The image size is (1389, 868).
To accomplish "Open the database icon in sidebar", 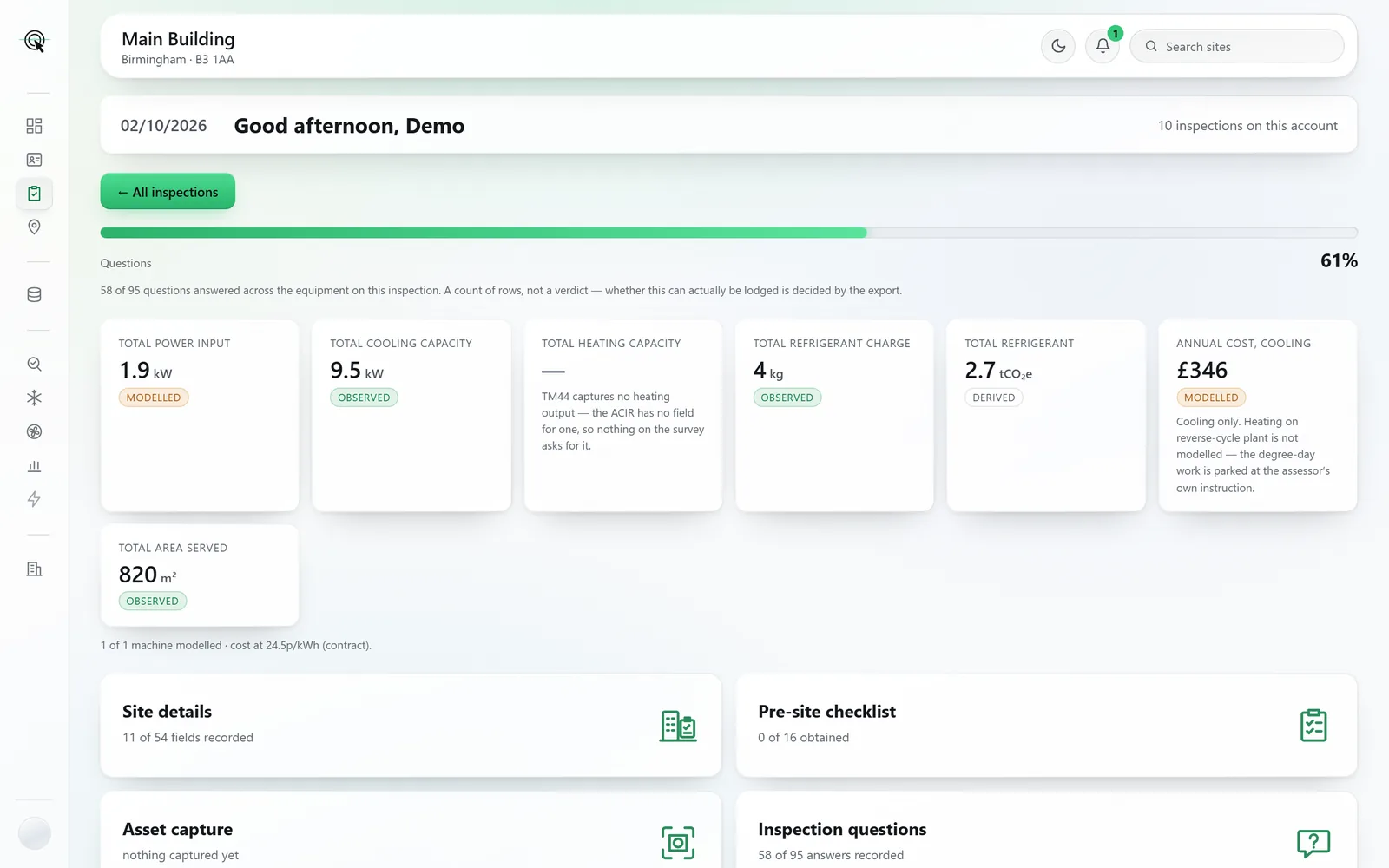I will [x=34, y=295].
